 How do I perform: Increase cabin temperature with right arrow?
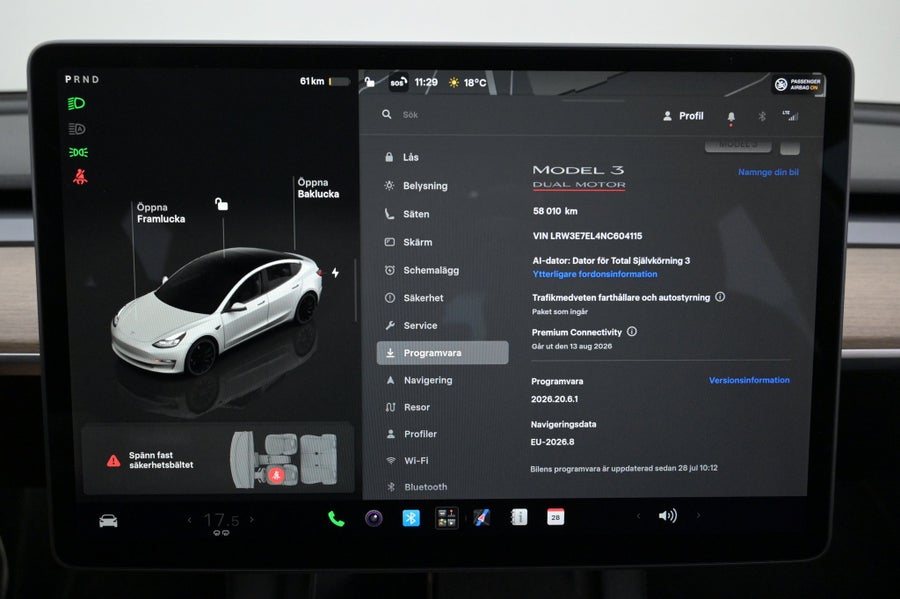(x=251, y=520)
